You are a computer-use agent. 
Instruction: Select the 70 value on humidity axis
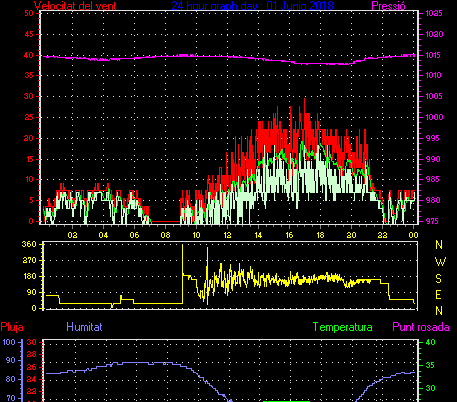point(11,398)
